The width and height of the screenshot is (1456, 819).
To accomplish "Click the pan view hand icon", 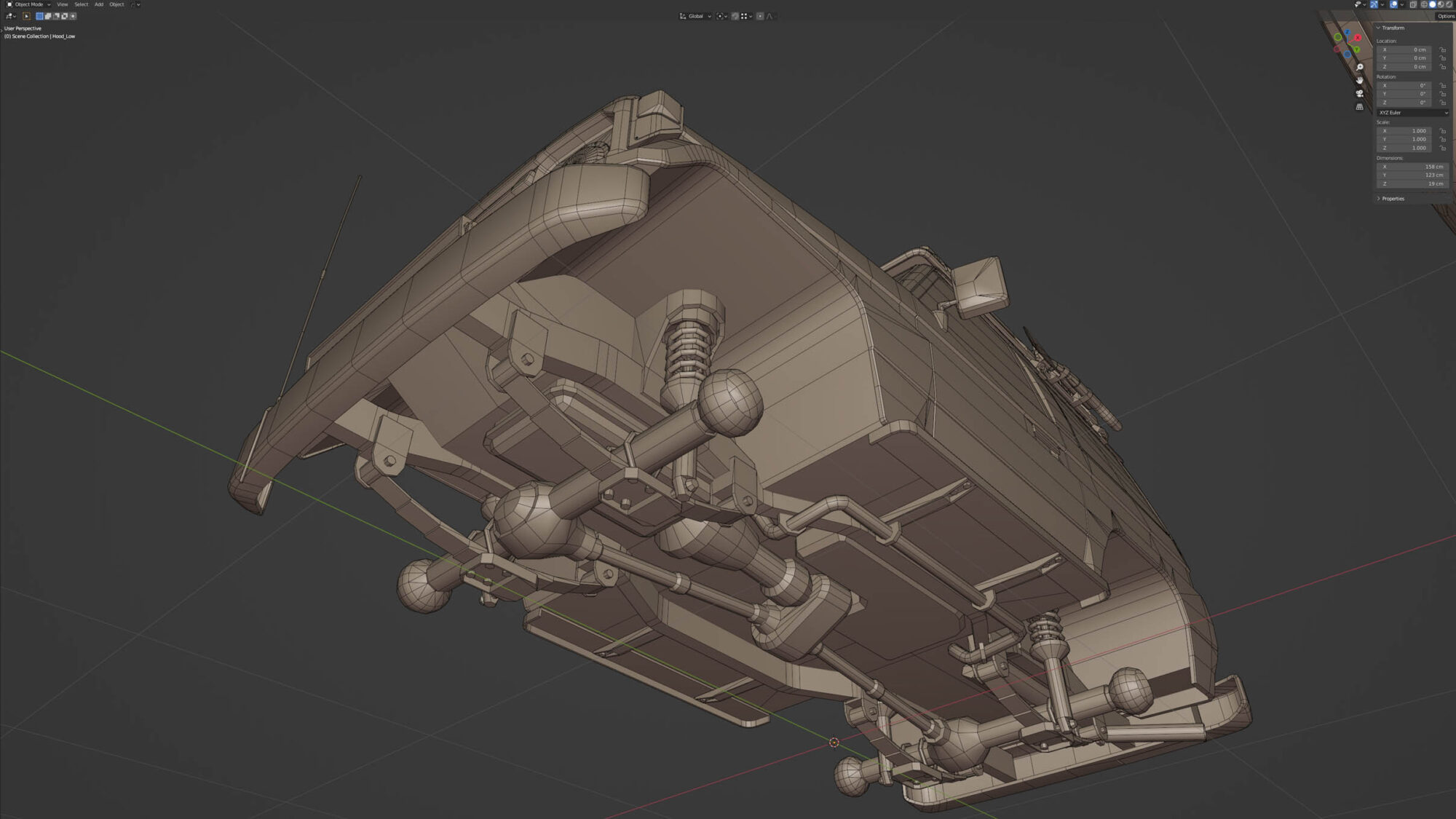I will (x=1359, y=81).
